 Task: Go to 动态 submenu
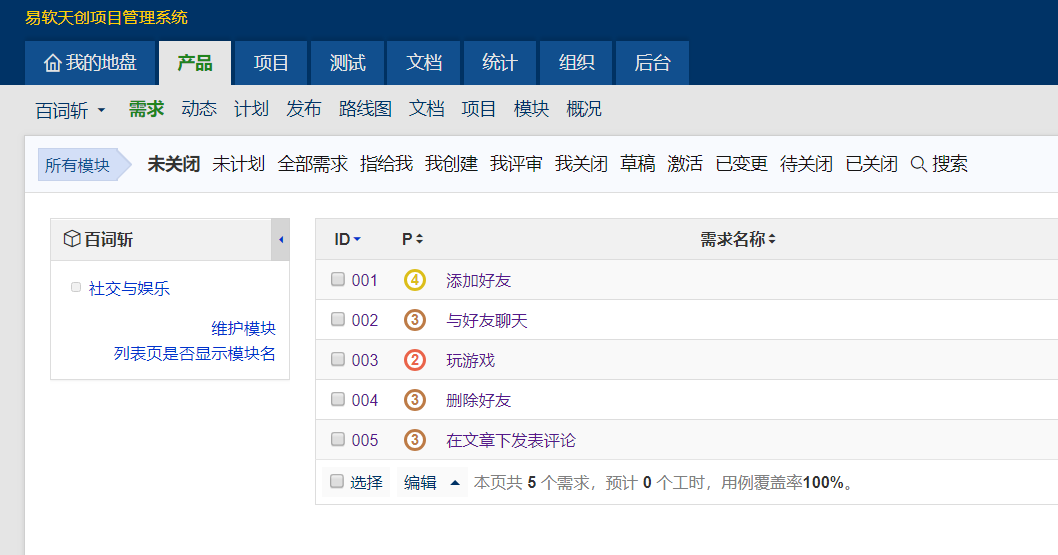[x=199, y=109]
